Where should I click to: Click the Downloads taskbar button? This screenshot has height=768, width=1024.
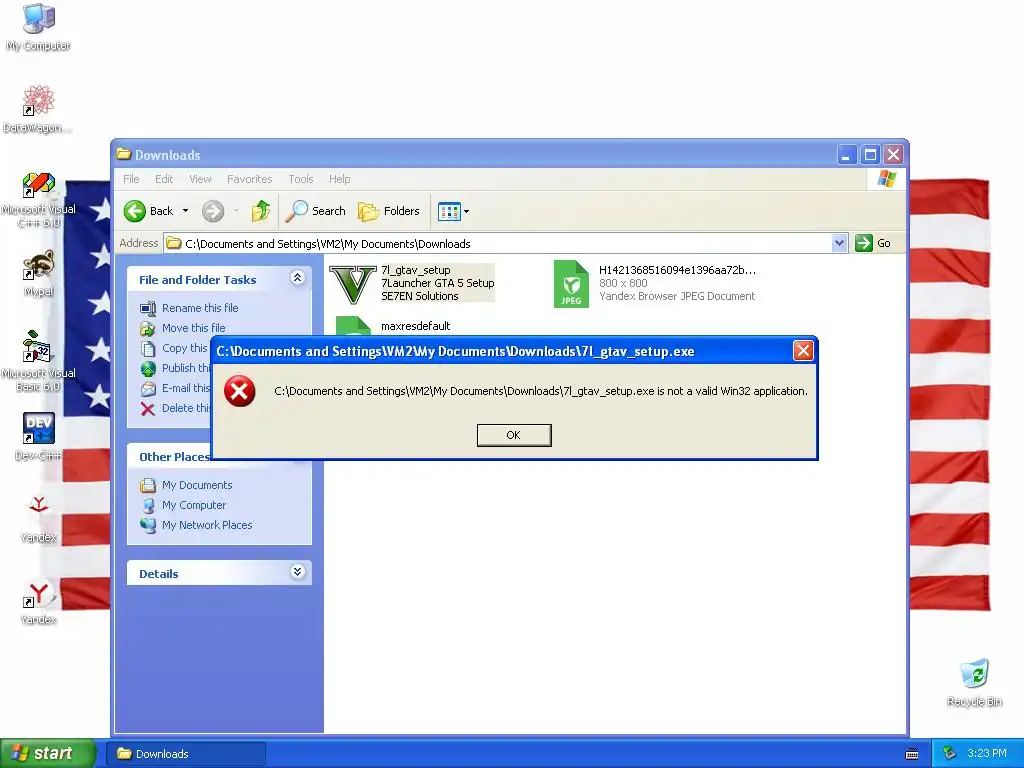186,754
